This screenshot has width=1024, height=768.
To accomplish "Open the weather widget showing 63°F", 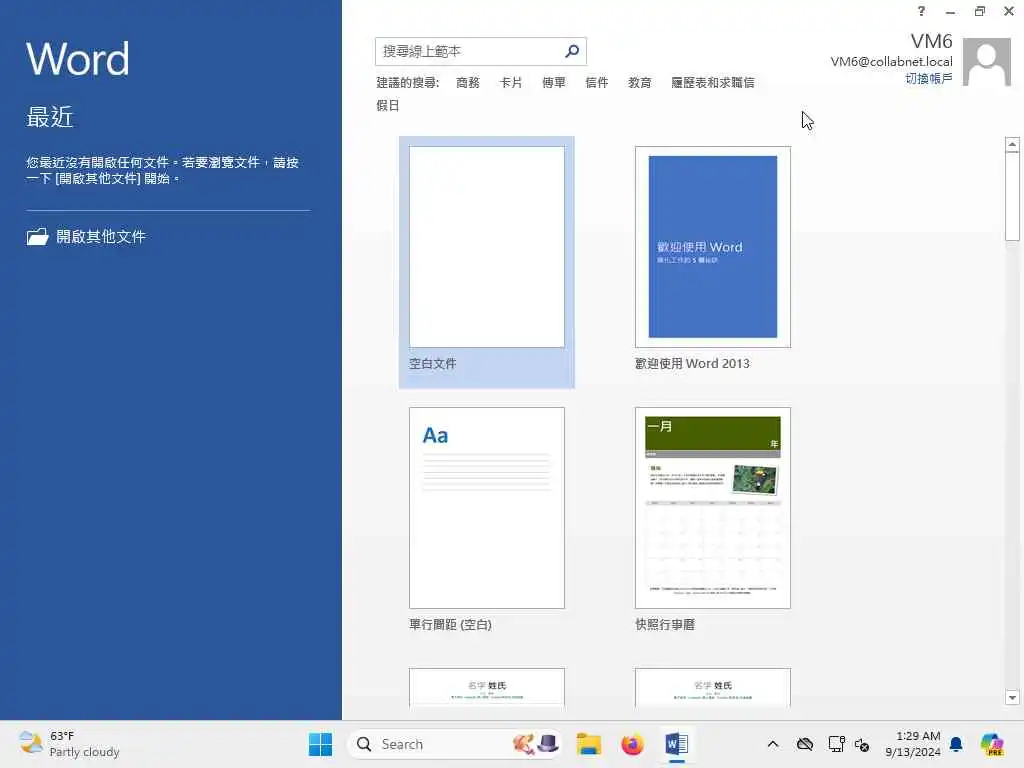I will pyautogui.click(x=69, y=744).
